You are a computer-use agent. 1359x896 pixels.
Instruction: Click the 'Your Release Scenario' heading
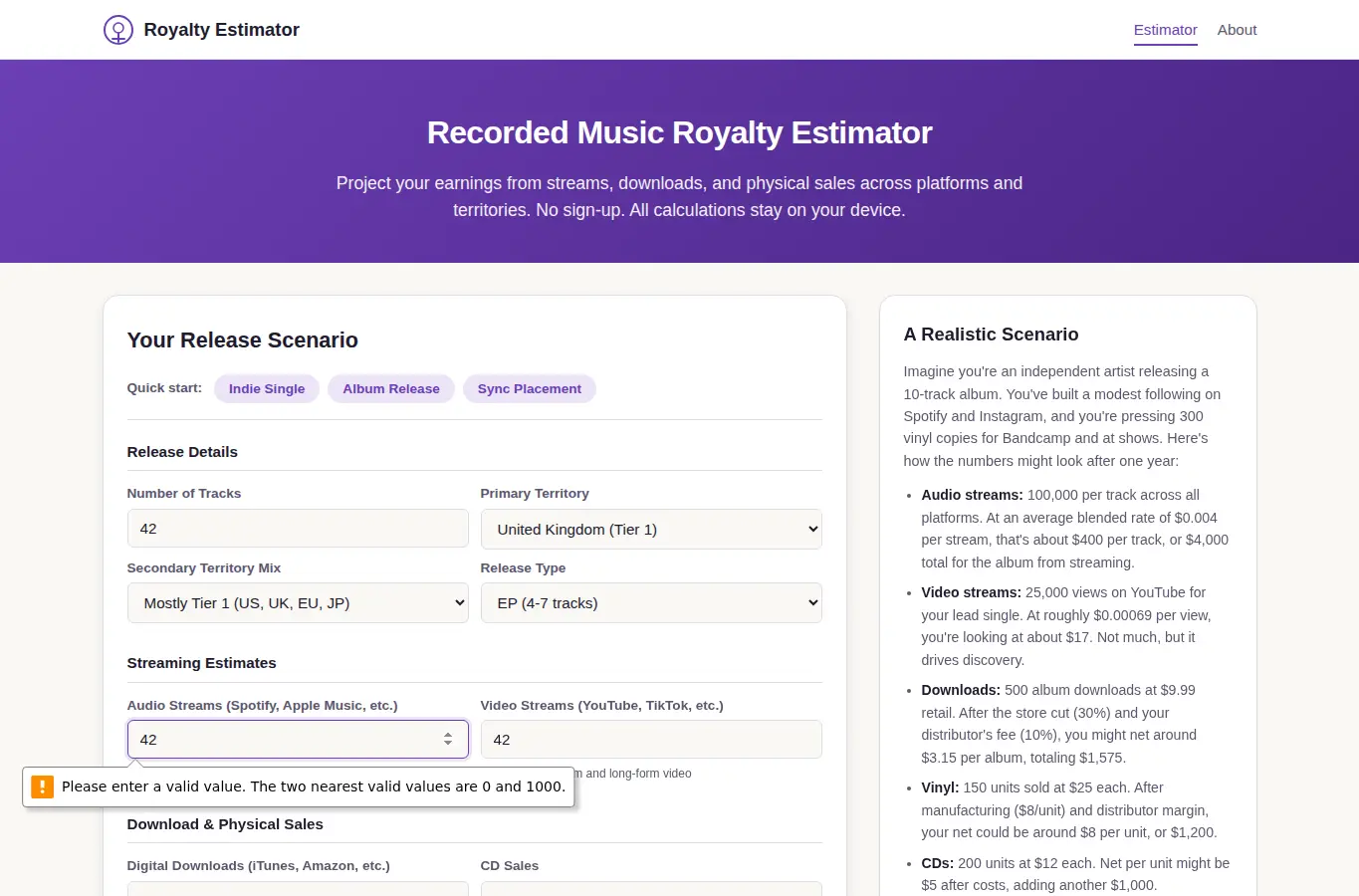[x=242, y=340]
